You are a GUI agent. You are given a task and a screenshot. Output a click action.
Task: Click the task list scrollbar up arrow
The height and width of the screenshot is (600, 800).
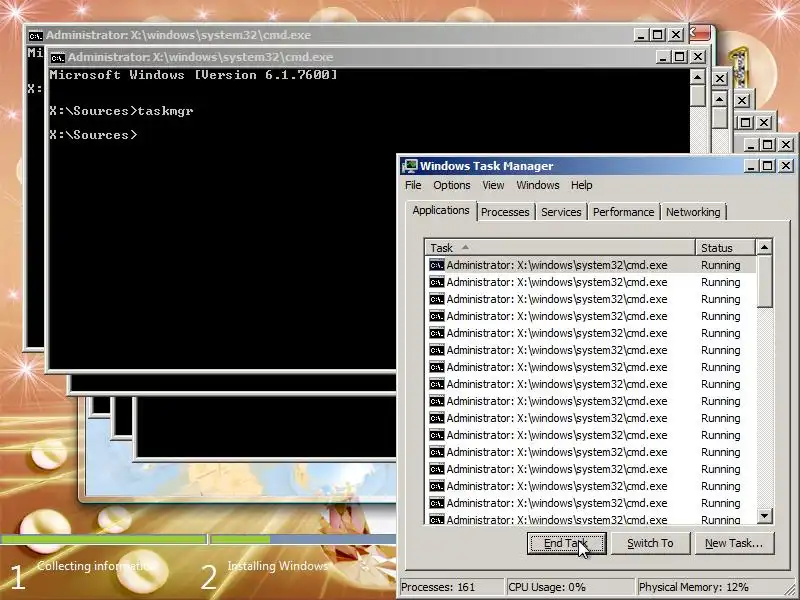764,247
